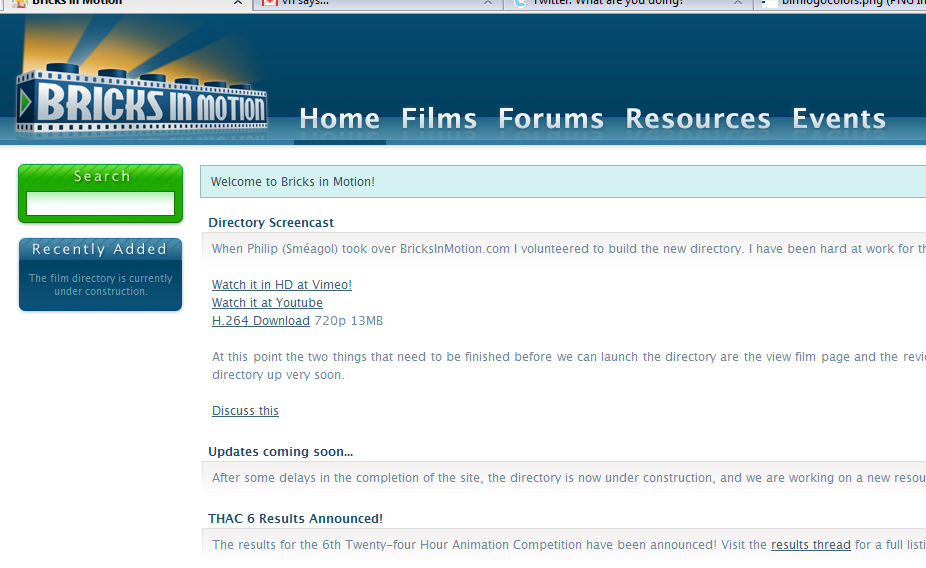Follow the Watch it in HD at Vimeo link
This screenshot has width=926, height=568.
pos(282,285)
